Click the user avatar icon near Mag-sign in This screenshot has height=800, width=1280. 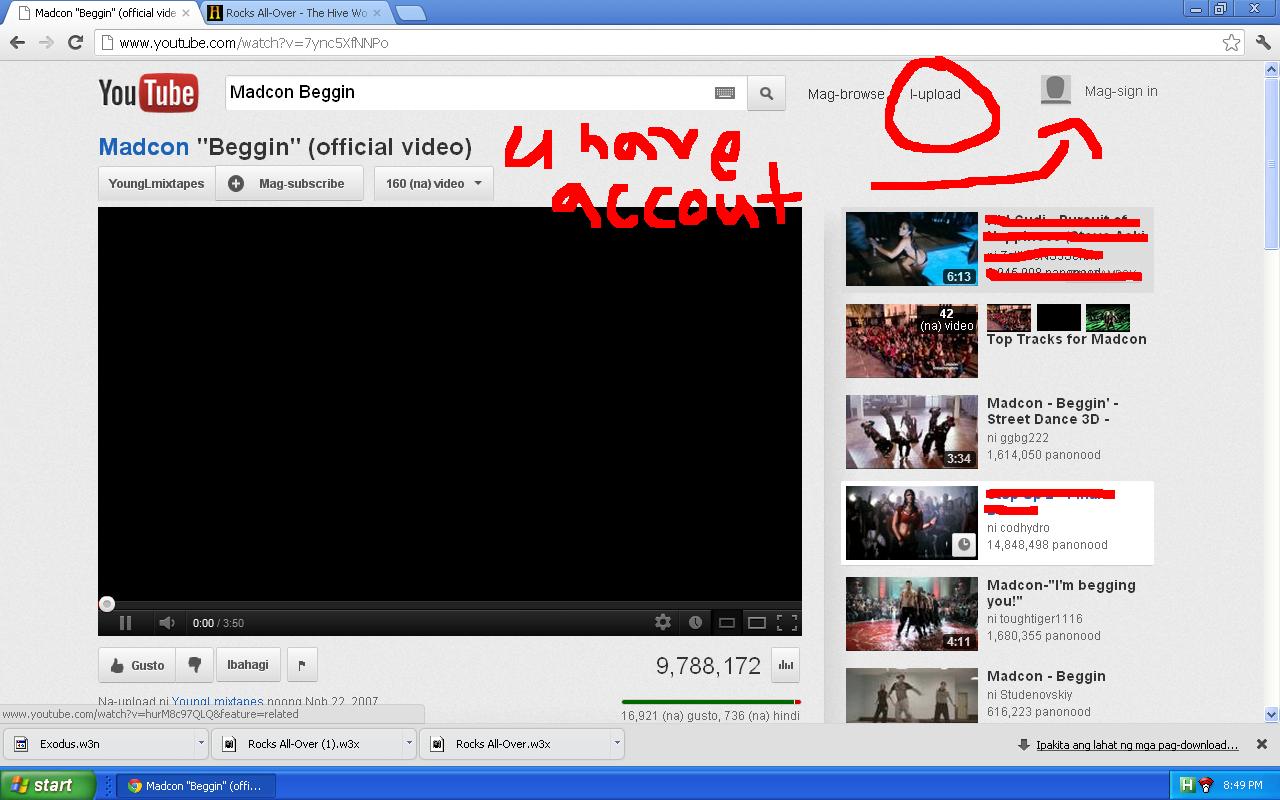tap(1056, 90)
